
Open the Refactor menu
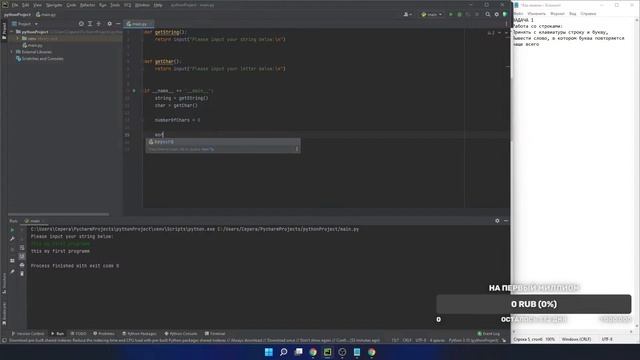pos(87,5)
